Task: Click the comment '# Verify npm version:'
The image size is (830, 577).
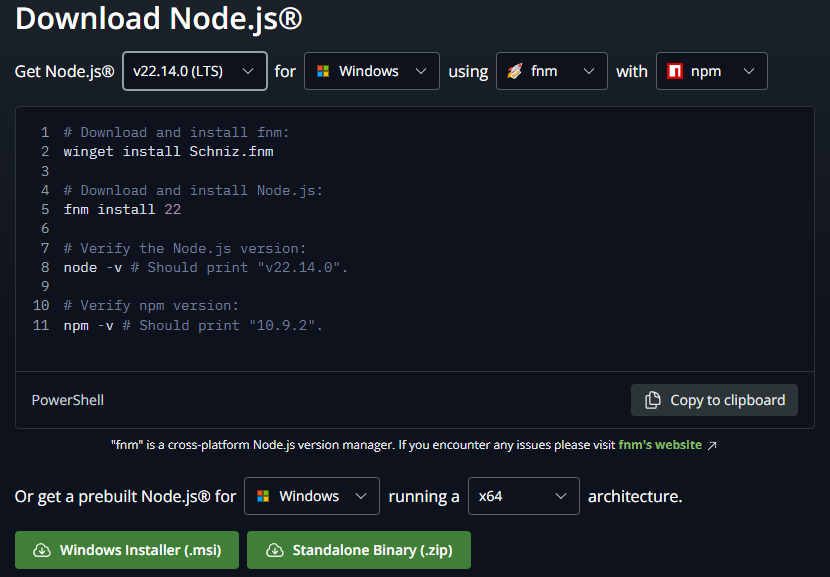Action: point(151,306)
